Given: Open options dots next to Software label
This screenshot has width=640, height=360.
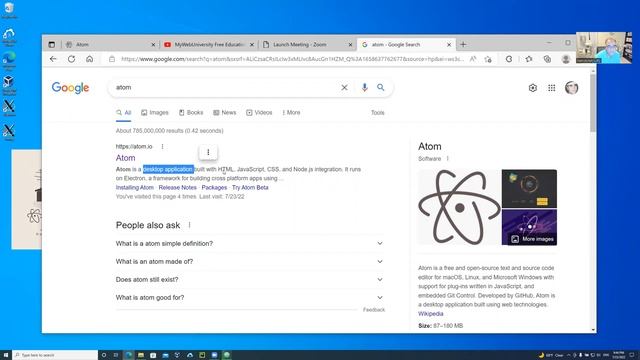Looking at the screenshot, I should point(447,159).
